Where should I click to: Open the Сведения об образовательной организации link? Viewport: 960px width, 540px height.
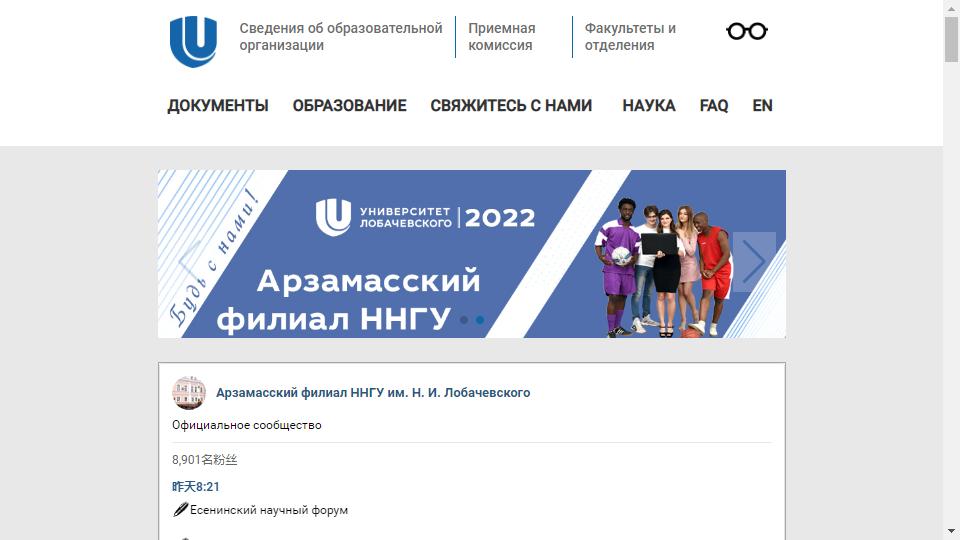click(x=340, y=37)
